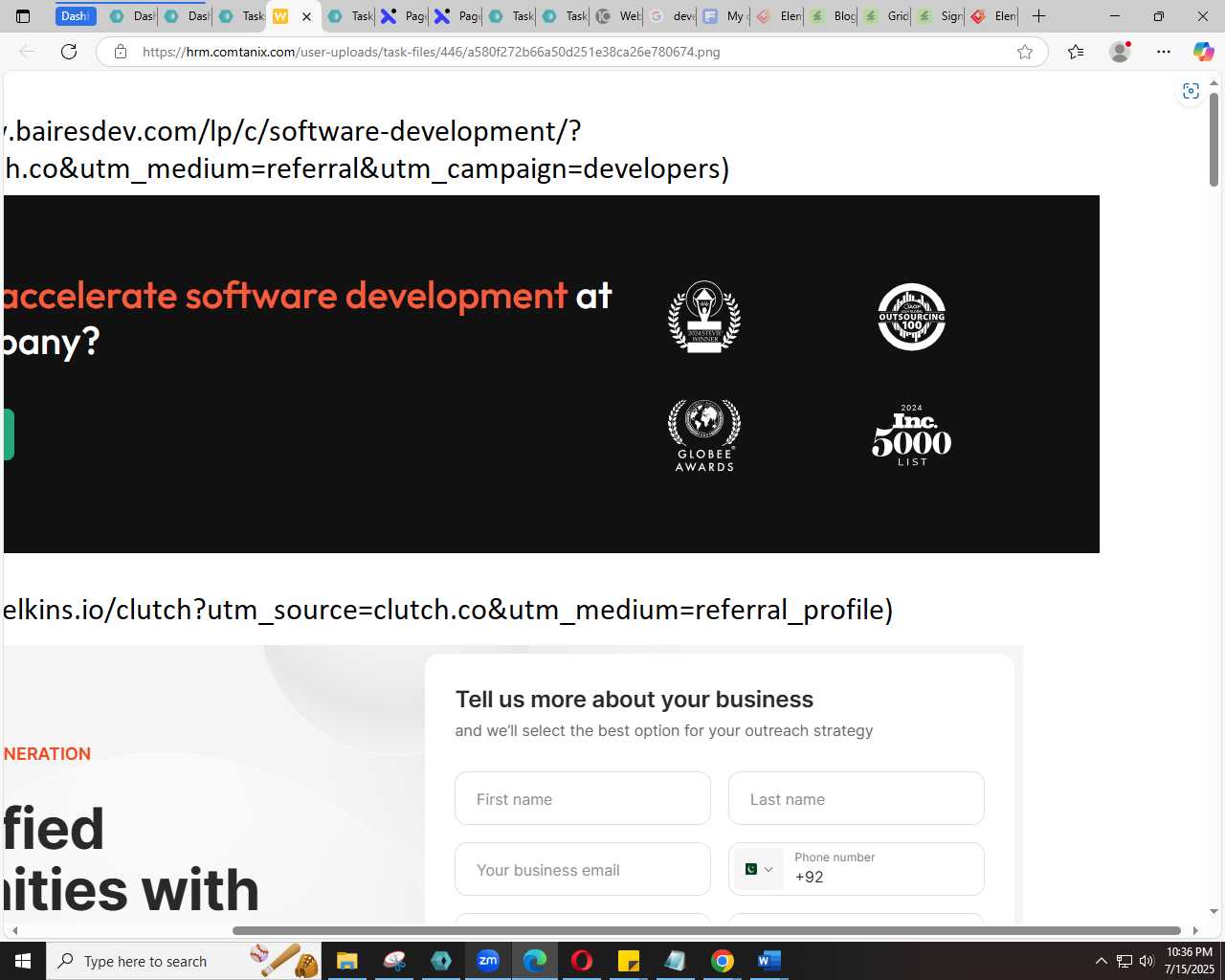This screenshot has width=1225, height=980.
Task: Click the taskbar search box
Action: [x=183, y=961]
